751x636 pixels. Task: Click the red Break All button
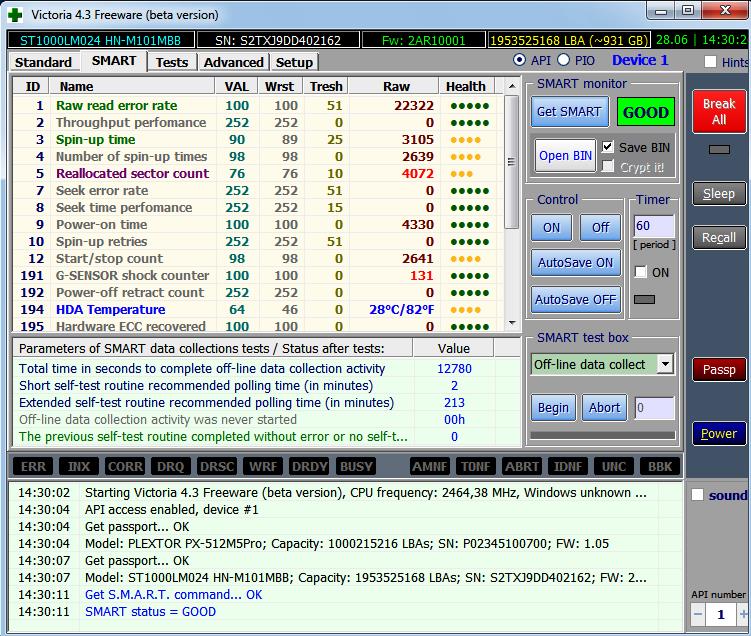click(x=719, y=112)
